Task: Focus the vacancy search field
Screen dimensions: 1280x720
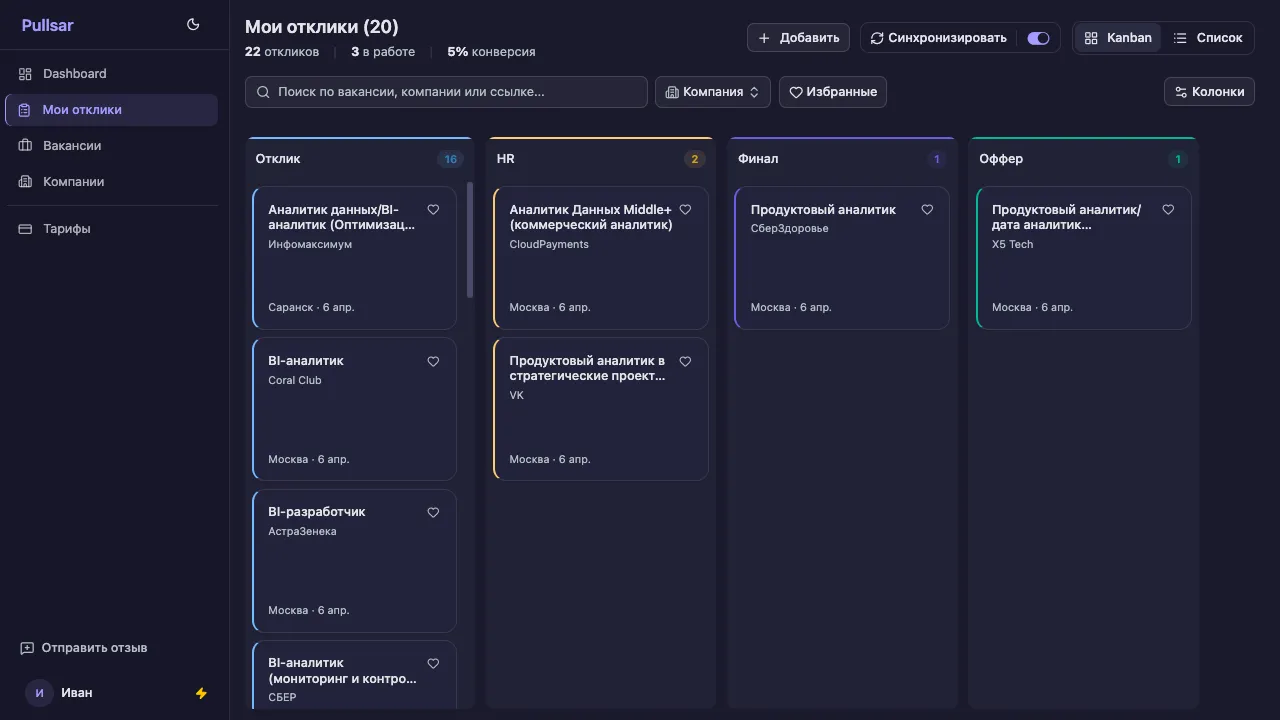Action: click(x=446, y=92)
